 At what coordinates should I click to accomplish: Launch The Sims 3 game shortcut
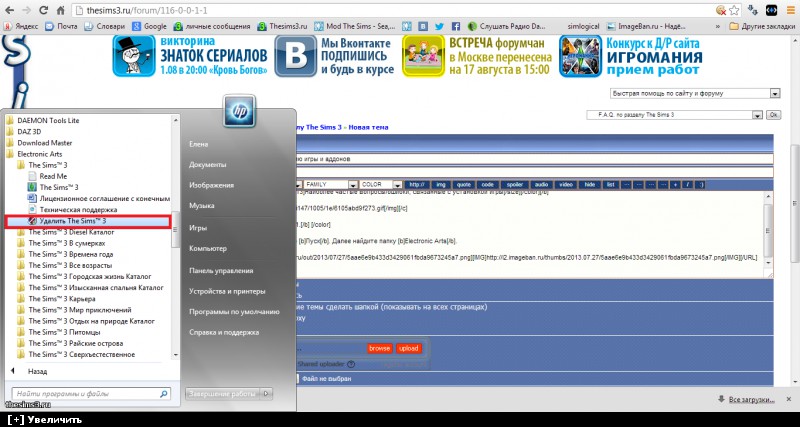coord(53,187)
